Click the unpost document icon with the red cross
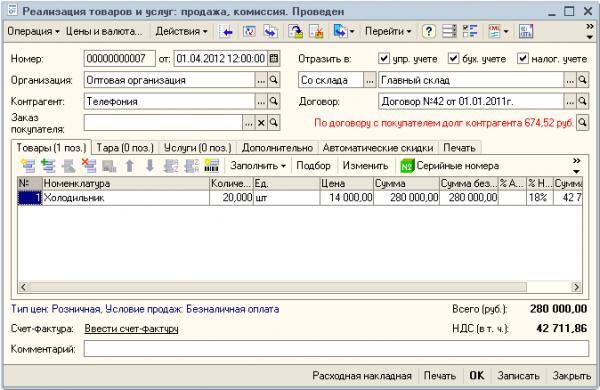 coord(316,32)
